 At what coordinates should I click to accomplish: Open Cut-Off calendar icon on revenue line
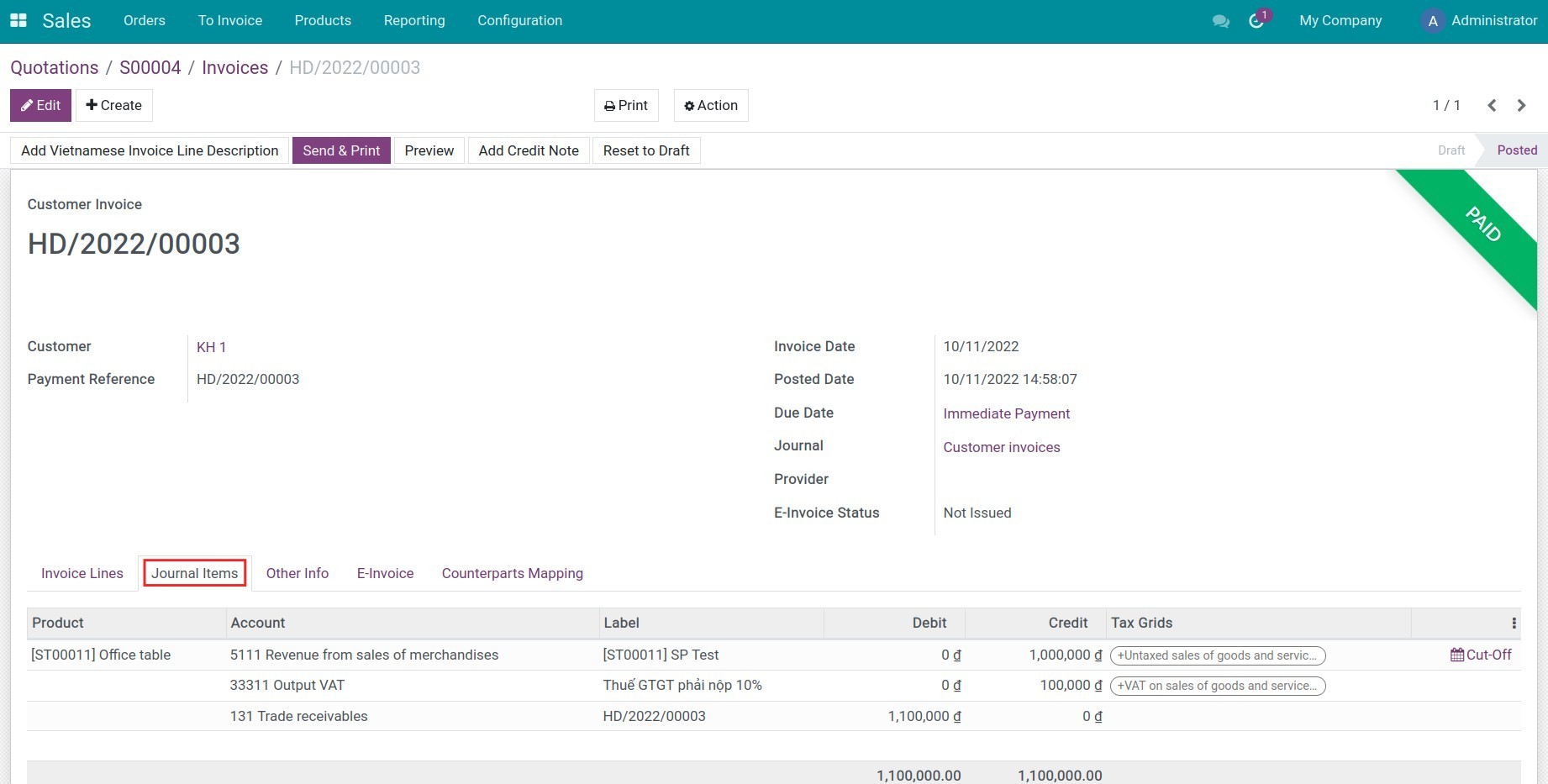[x=1457, y=655]
